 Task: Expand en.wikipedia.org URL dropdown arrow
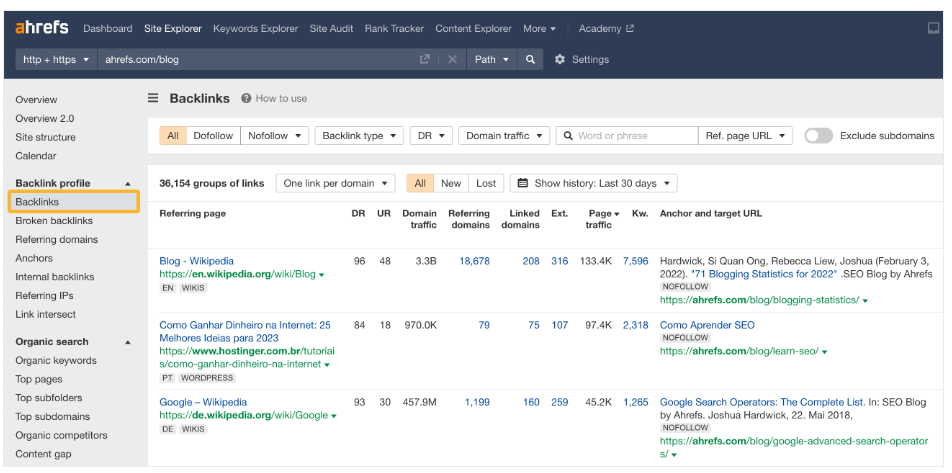(x=321, y=275)
